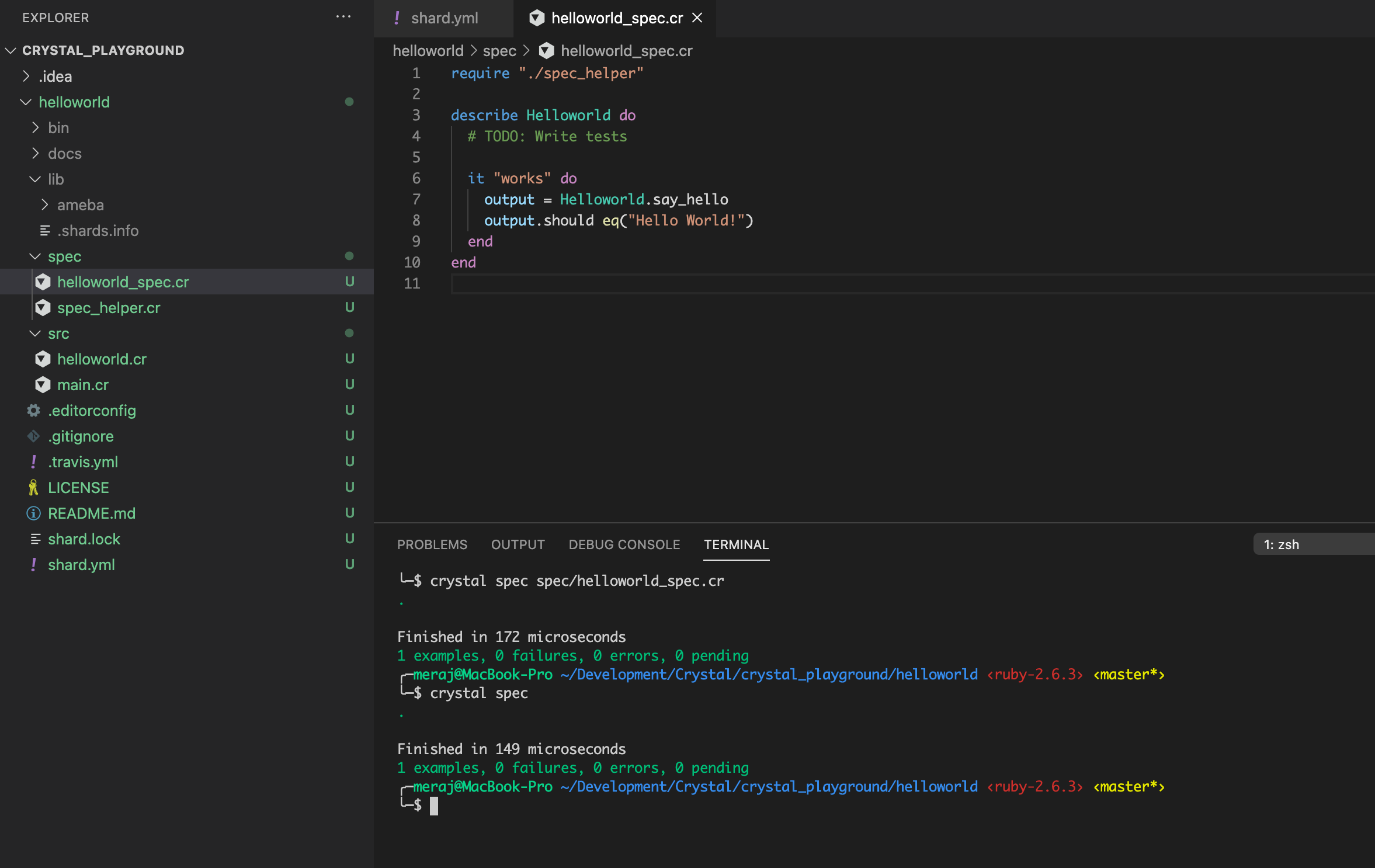Click the Crystal icon beside helloworld_spec.cr in explorer
Screen dimensions: 1375x868
(43, 282)
